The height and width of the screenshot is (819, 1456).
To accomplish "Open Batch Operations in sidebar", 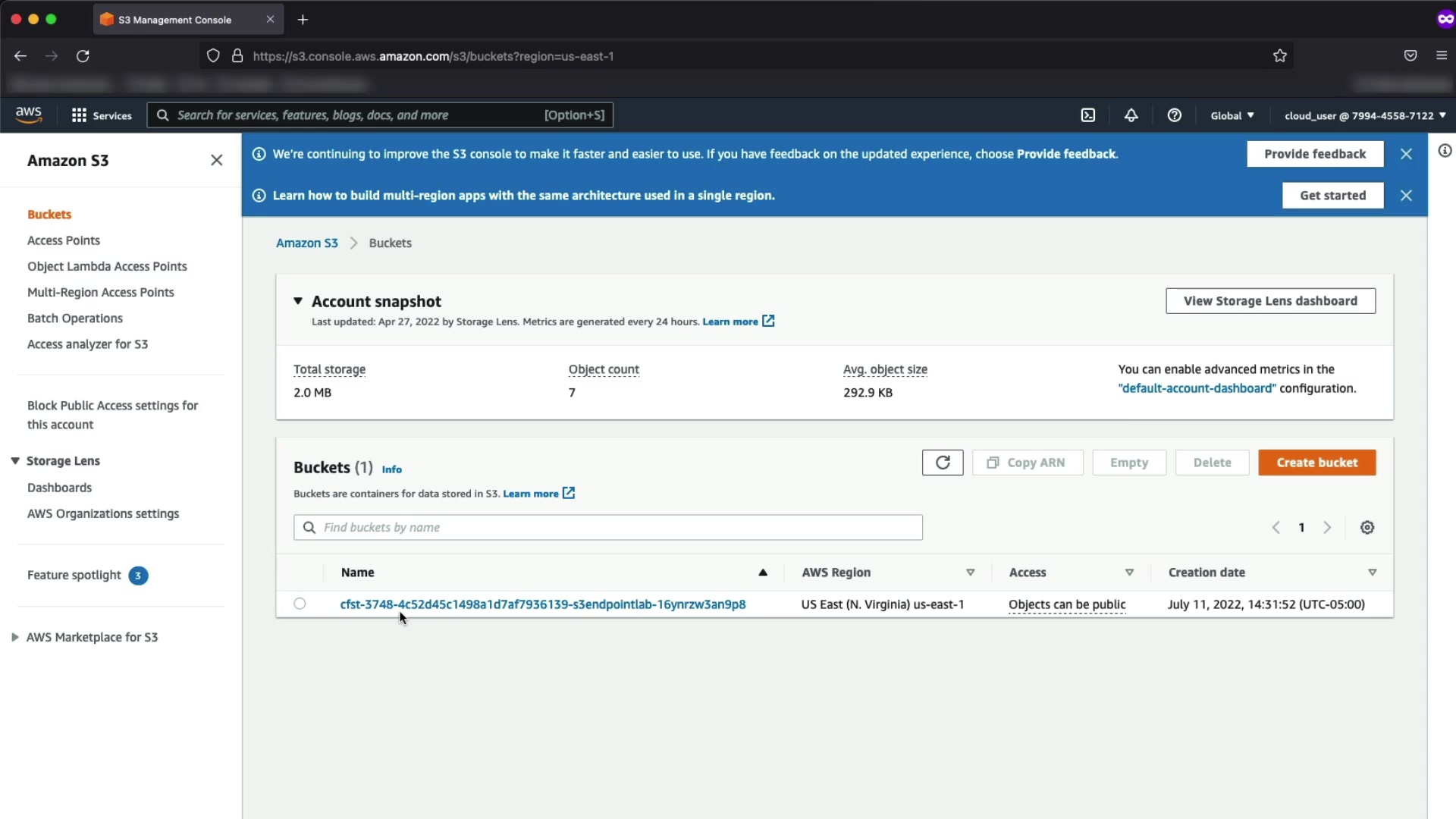I will click(74, 318).
